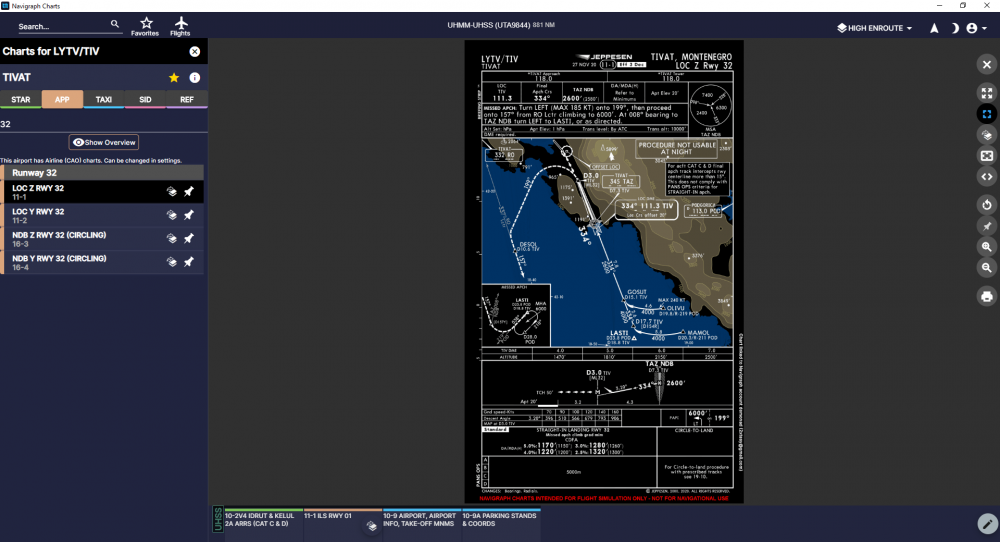Click the LOC Y RWY 32 overlay layers icon
Viewport: 1000px width, 542px height.
tap(172, 215)
